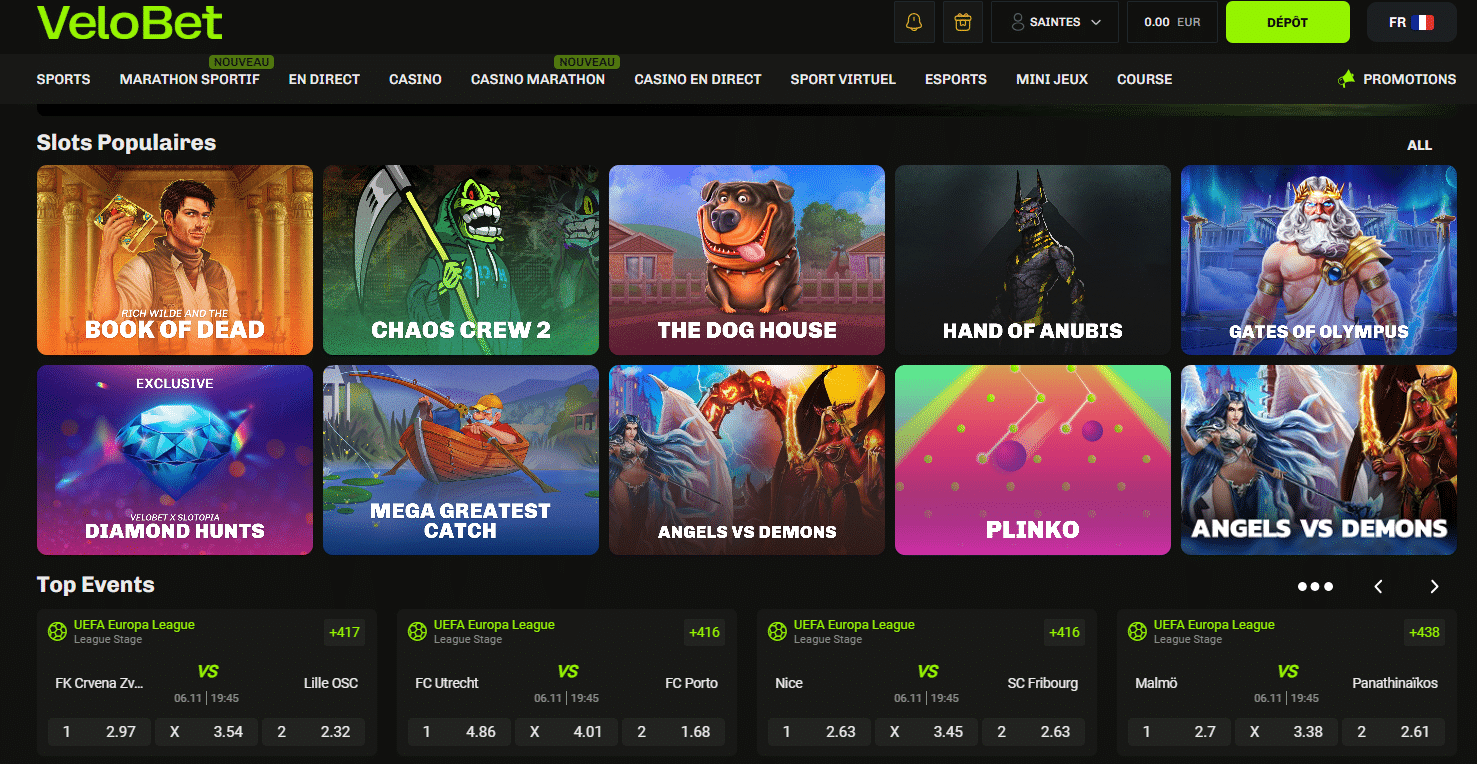Click ALL link for Slots Populaires
The width and height of the screenshot is (1477, 764).
point(1420,145)
